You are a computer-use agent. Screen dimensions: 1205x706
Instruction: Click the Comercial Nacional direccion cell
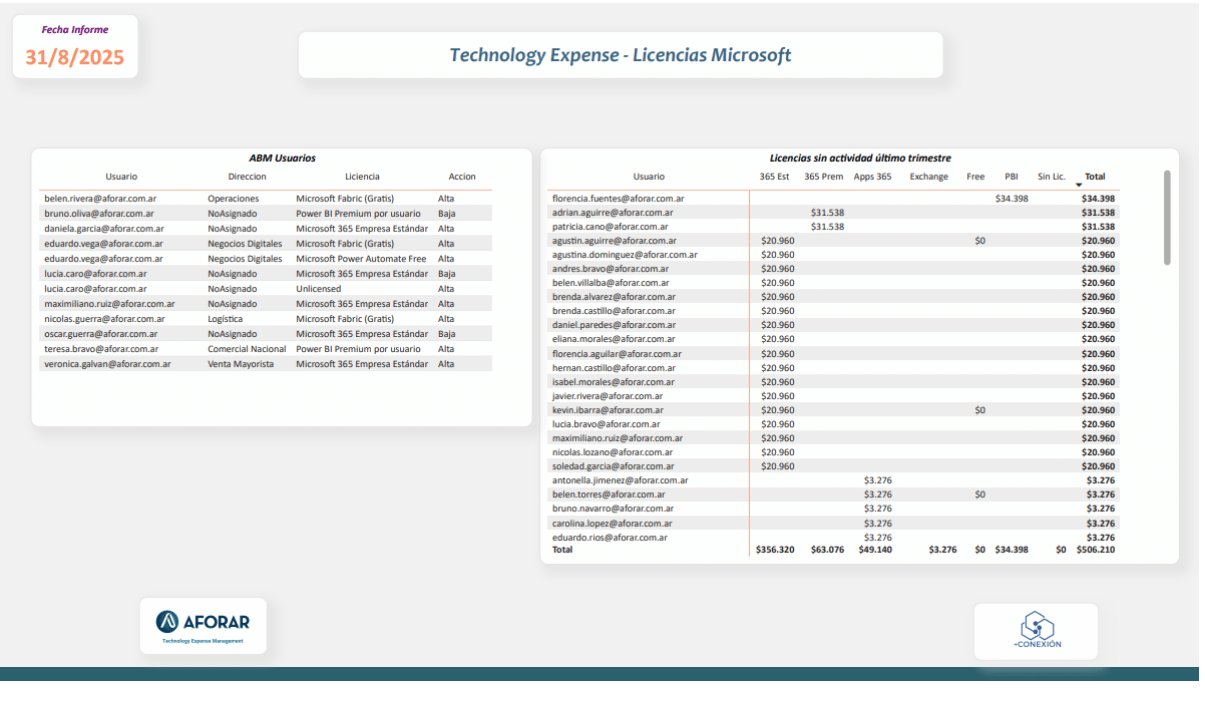click(x=247, y=349)
